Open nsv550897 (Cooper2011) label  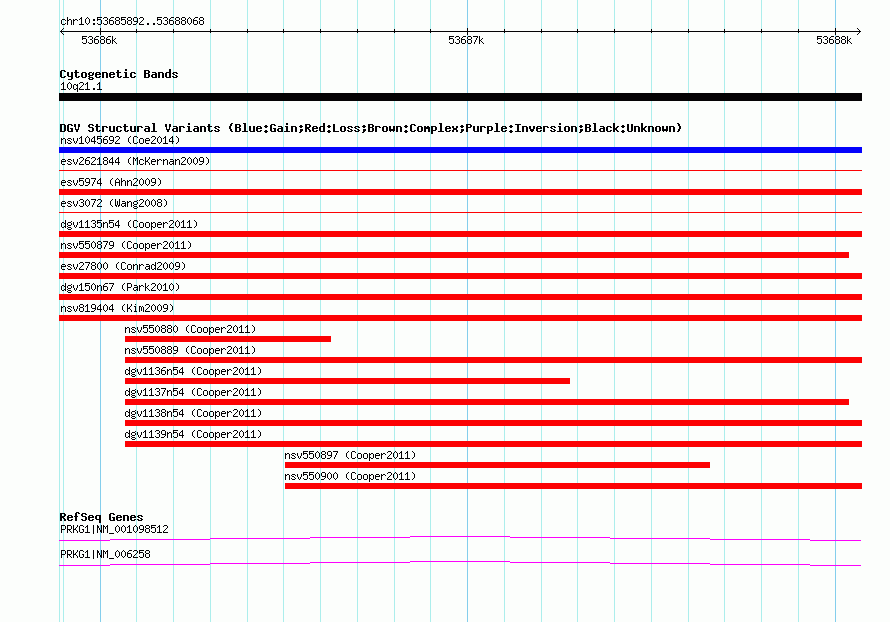click(350, 455)
